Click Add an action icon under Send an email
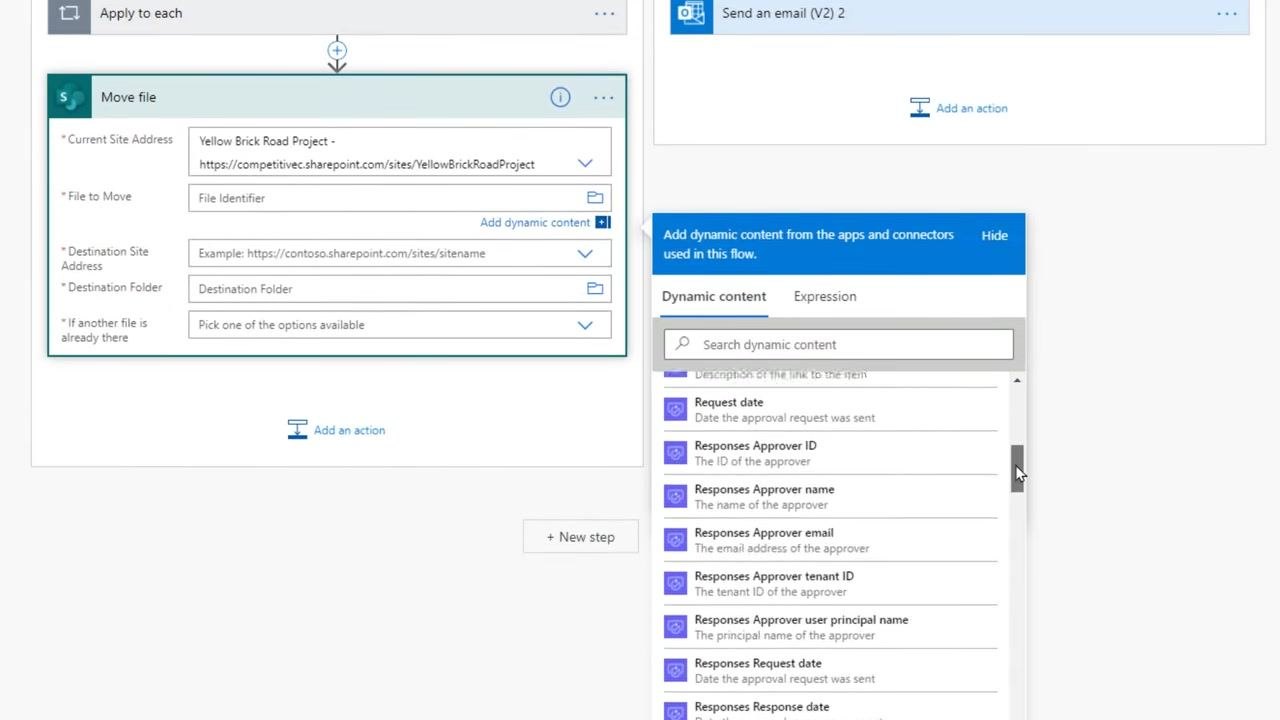The height and width of the screenshot is (720, 1280). (x=920, y=108)
